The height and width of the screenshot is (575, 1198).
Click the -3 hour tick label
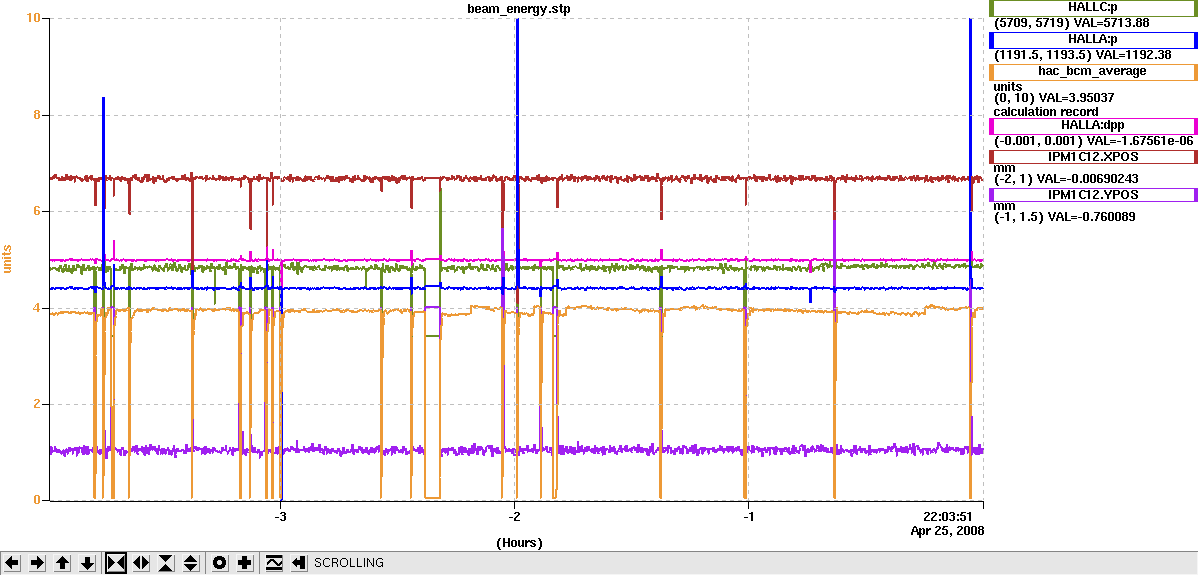(280, 516)
